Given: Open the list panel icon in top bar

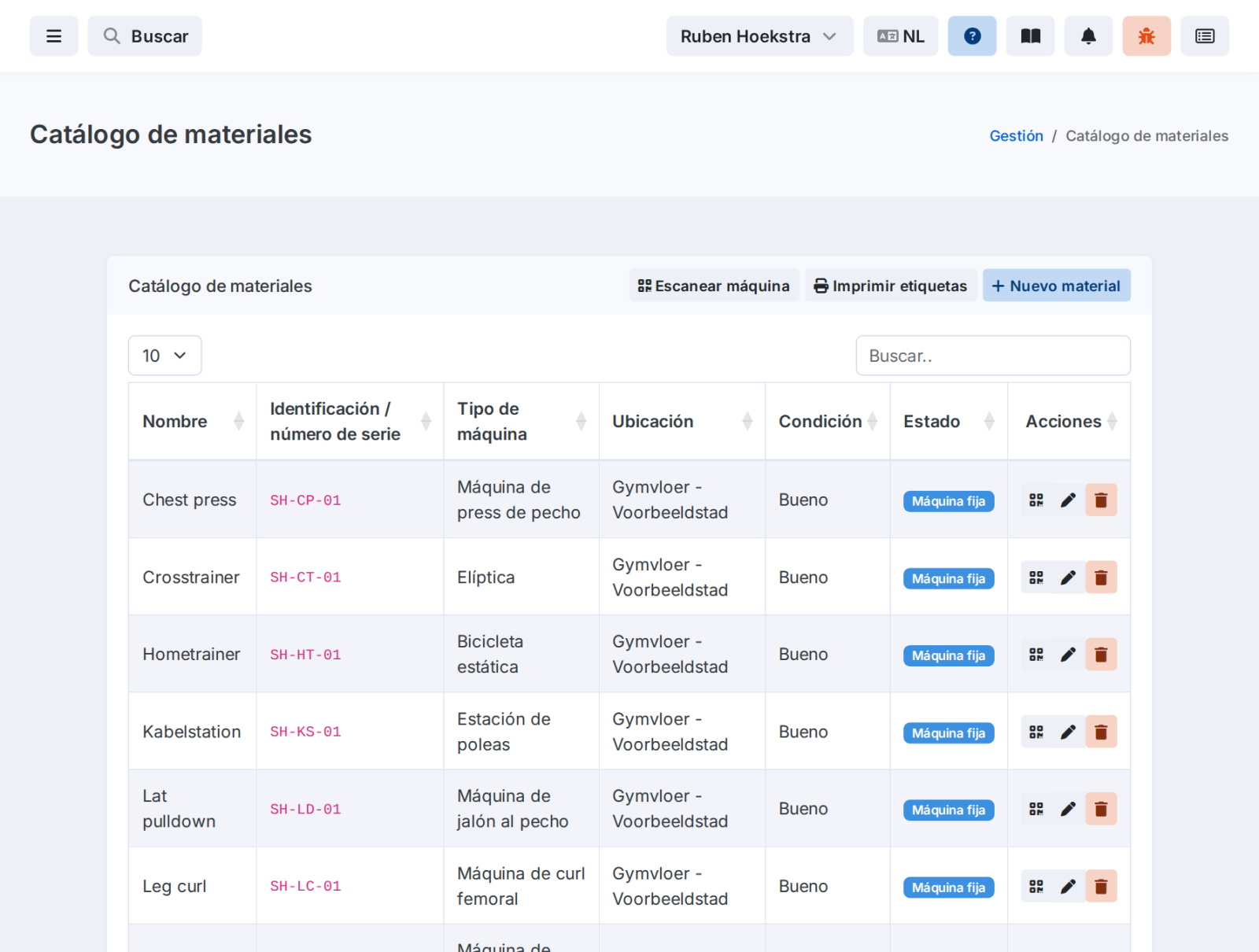Looking at the screenshot, I should coord(1205,36).
